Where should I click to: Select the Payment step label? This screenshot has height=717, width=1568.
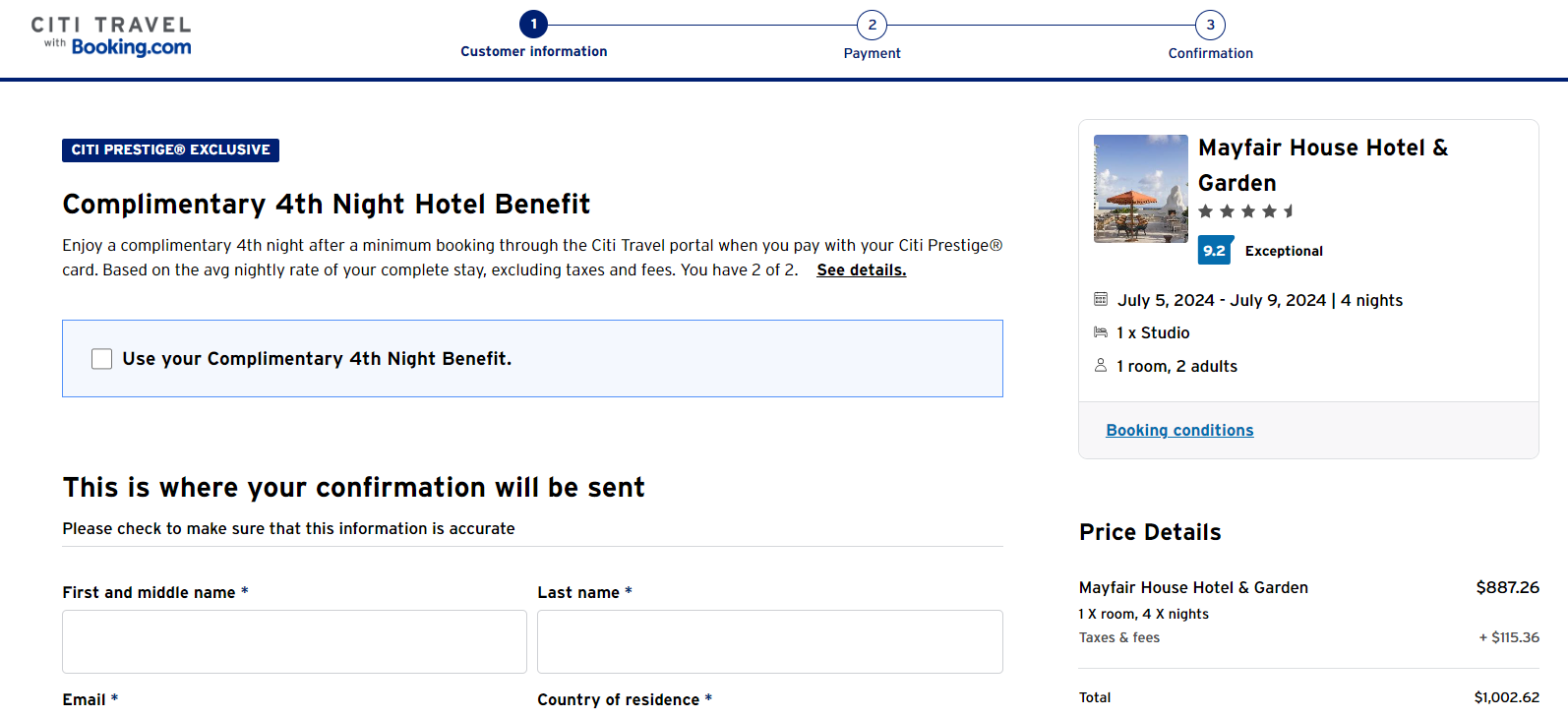[872, 53]
